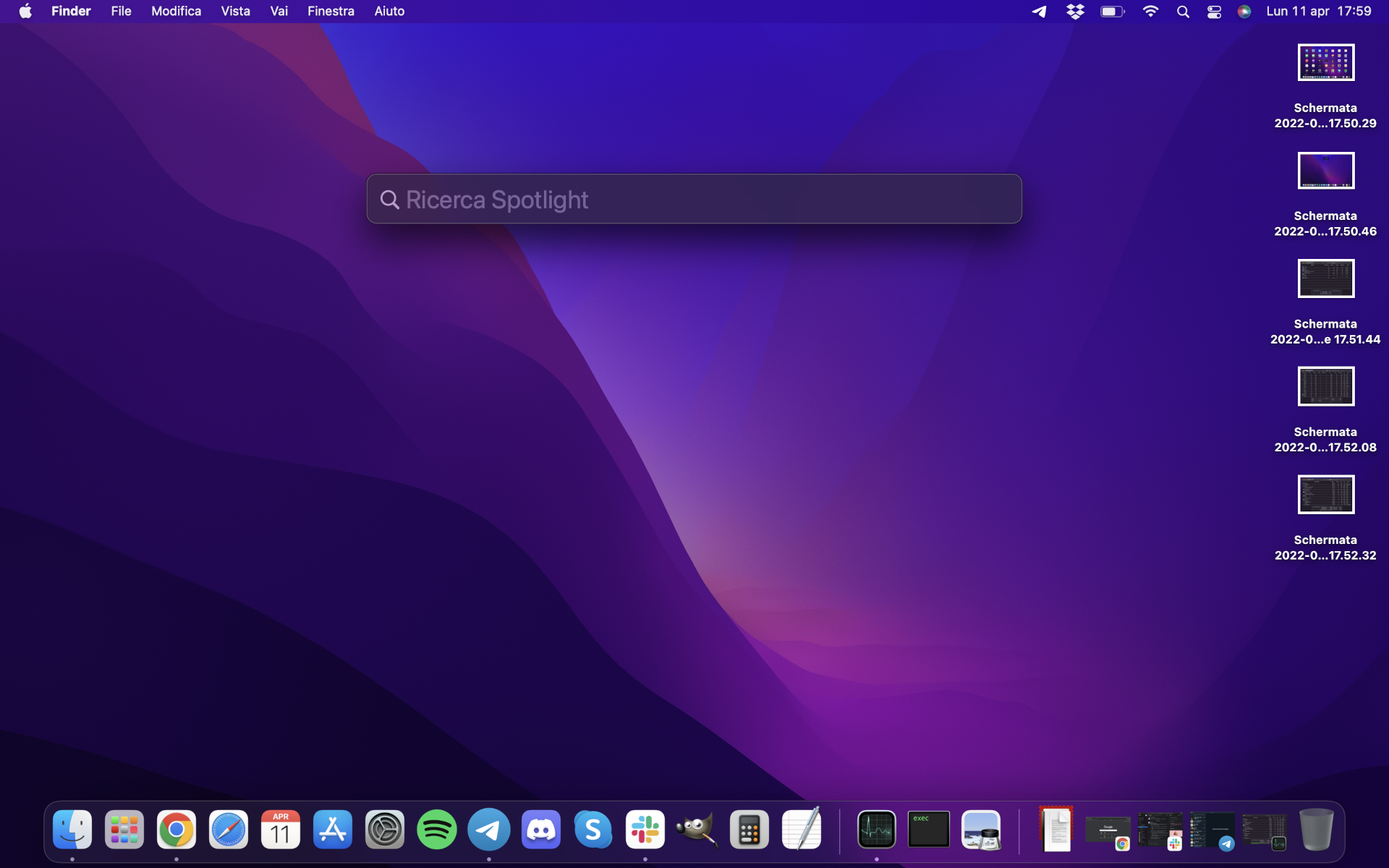Show Wi-Fi status in the menu bar
This screenshot has width=1389, height=868.
1150,11
